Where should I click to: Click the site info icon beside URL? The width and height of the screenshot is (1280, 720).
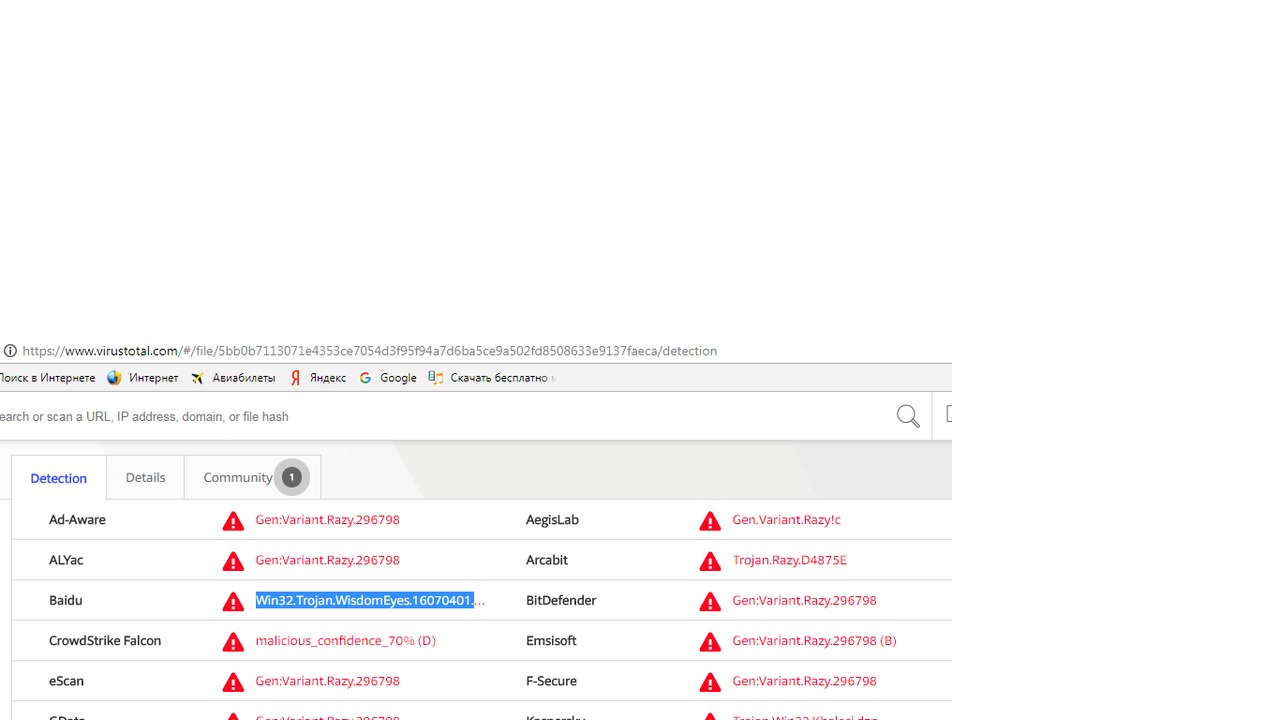10,351
